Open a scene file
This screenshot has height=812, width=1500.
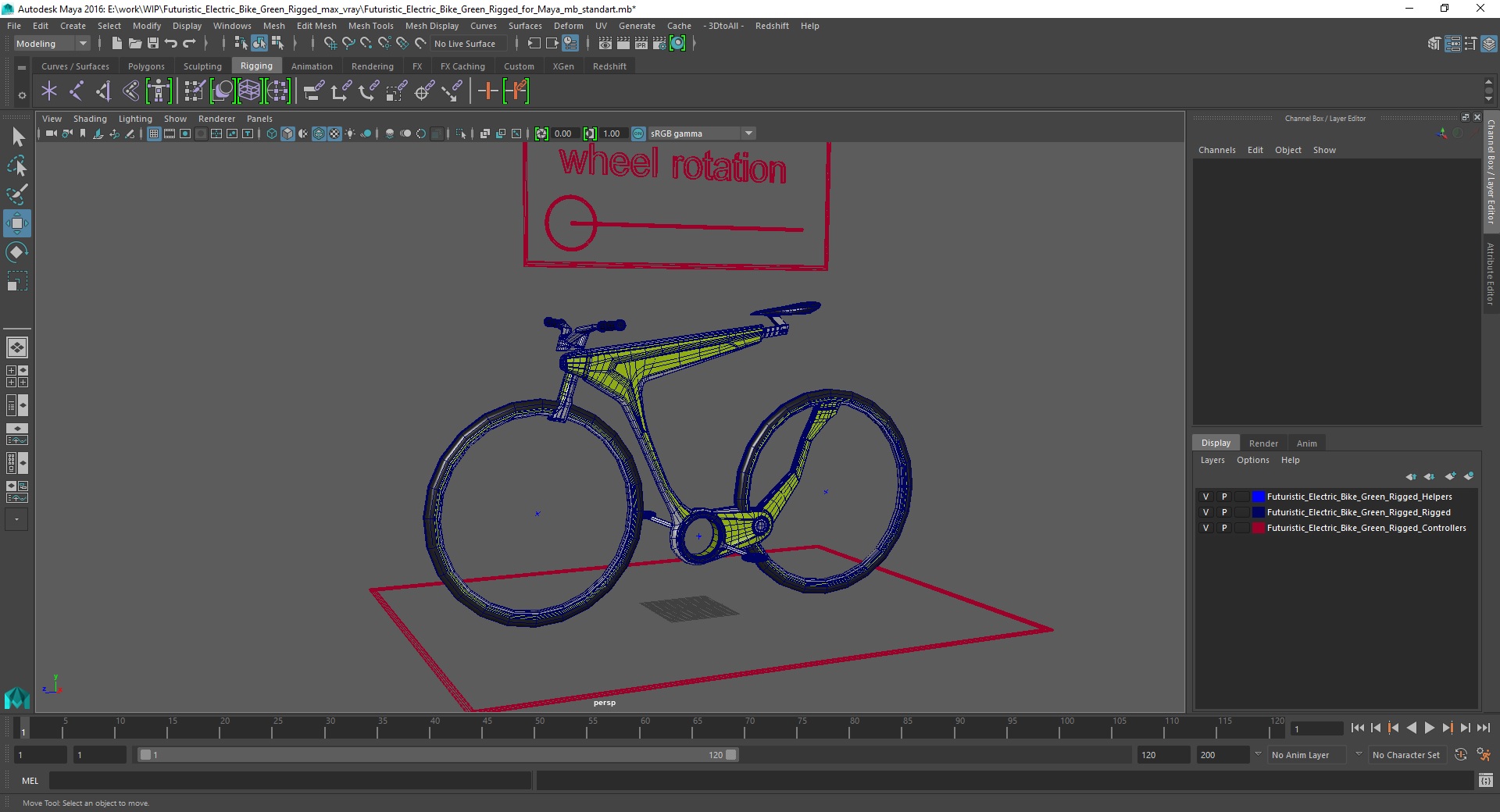coord(134,44)
